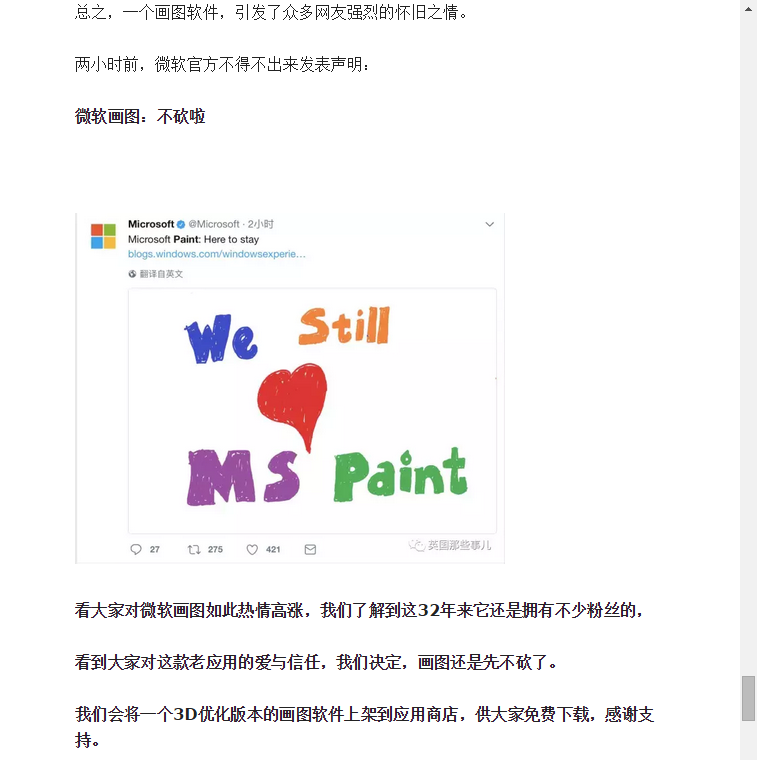This screenshot has width=757, height=760.
Task: Click the 微软画图：不砍啦 heading text
Action: (x=140, y=116)
